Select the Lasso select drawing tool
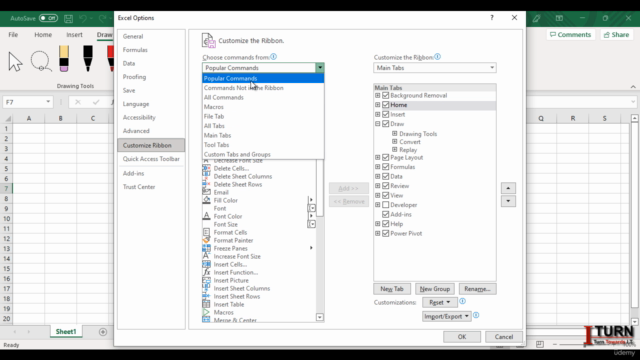 coord(41,61)
